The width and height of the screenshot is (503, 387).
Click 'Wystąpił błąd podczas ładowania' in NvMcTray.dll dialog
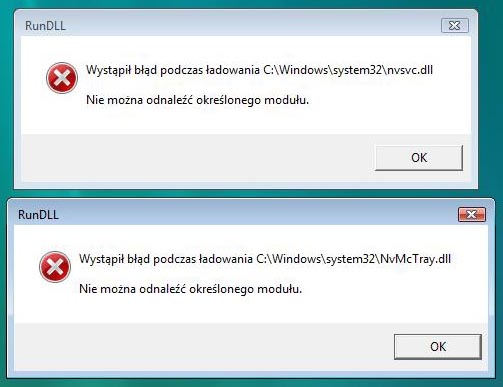pos(166,259)
